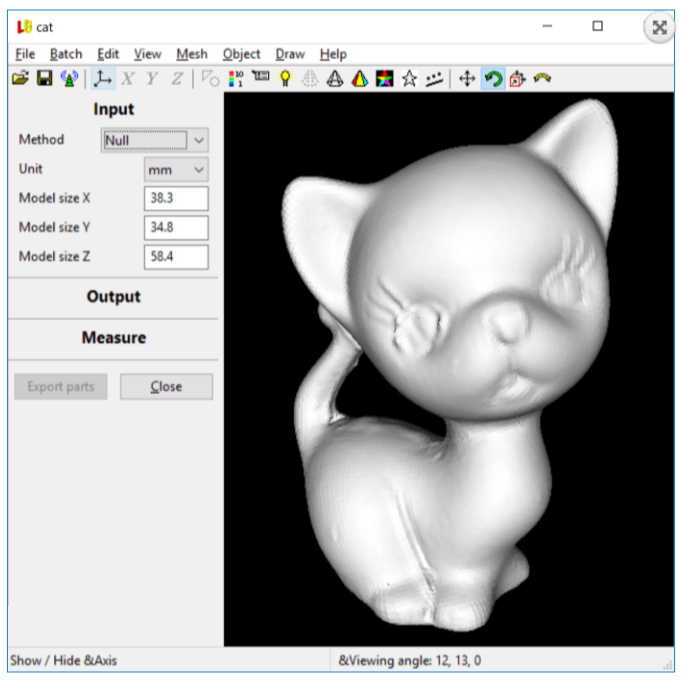
Task: Click the shapes square-circle toolbar icon
Action: pyautogui.click(x=211, y=79)
